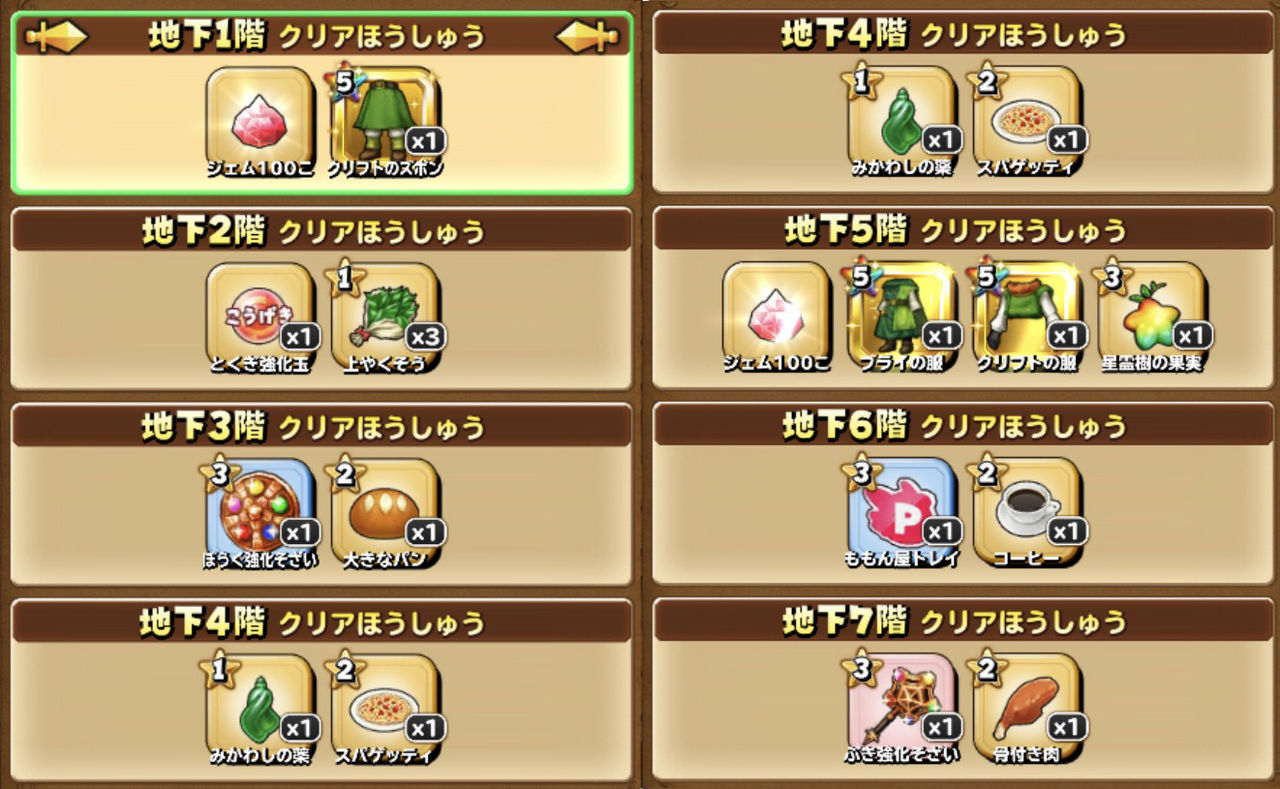
Task: Tap the スパゲッティ plate in right 地下4階 panel
Action: coord(1028,122)
